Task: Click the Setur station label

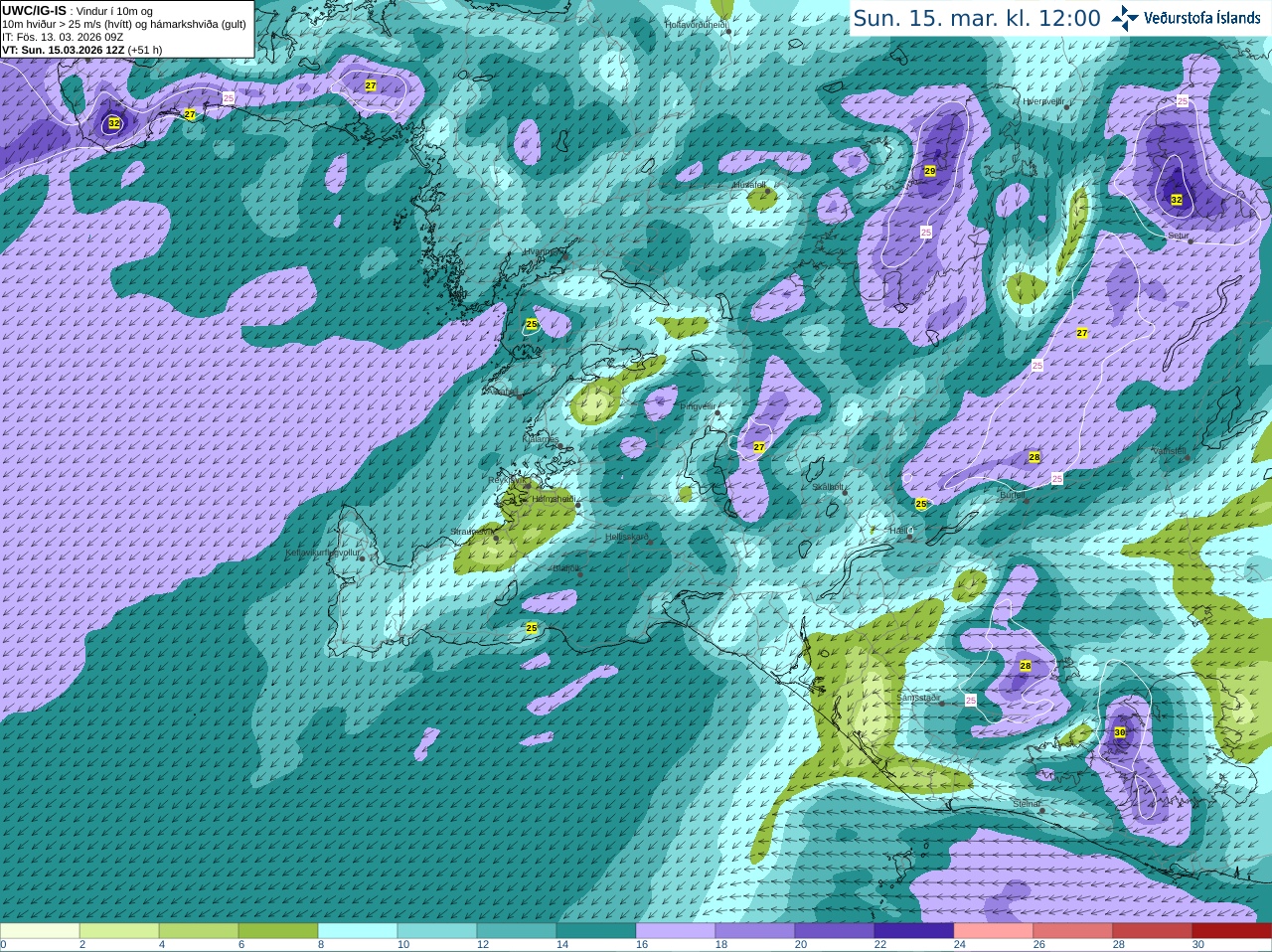Action: (x=1179, y=236)
